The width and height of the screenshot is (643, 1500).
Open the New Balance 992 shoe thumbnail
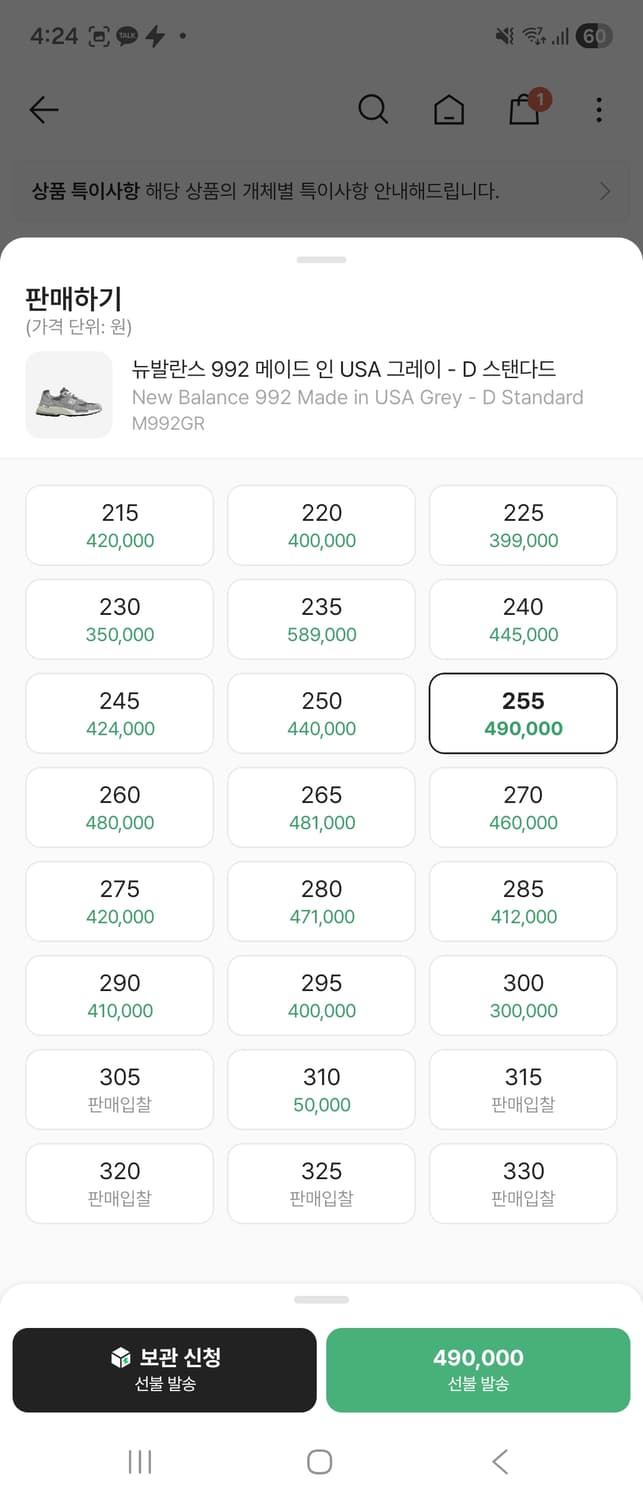tap(69, 395)
